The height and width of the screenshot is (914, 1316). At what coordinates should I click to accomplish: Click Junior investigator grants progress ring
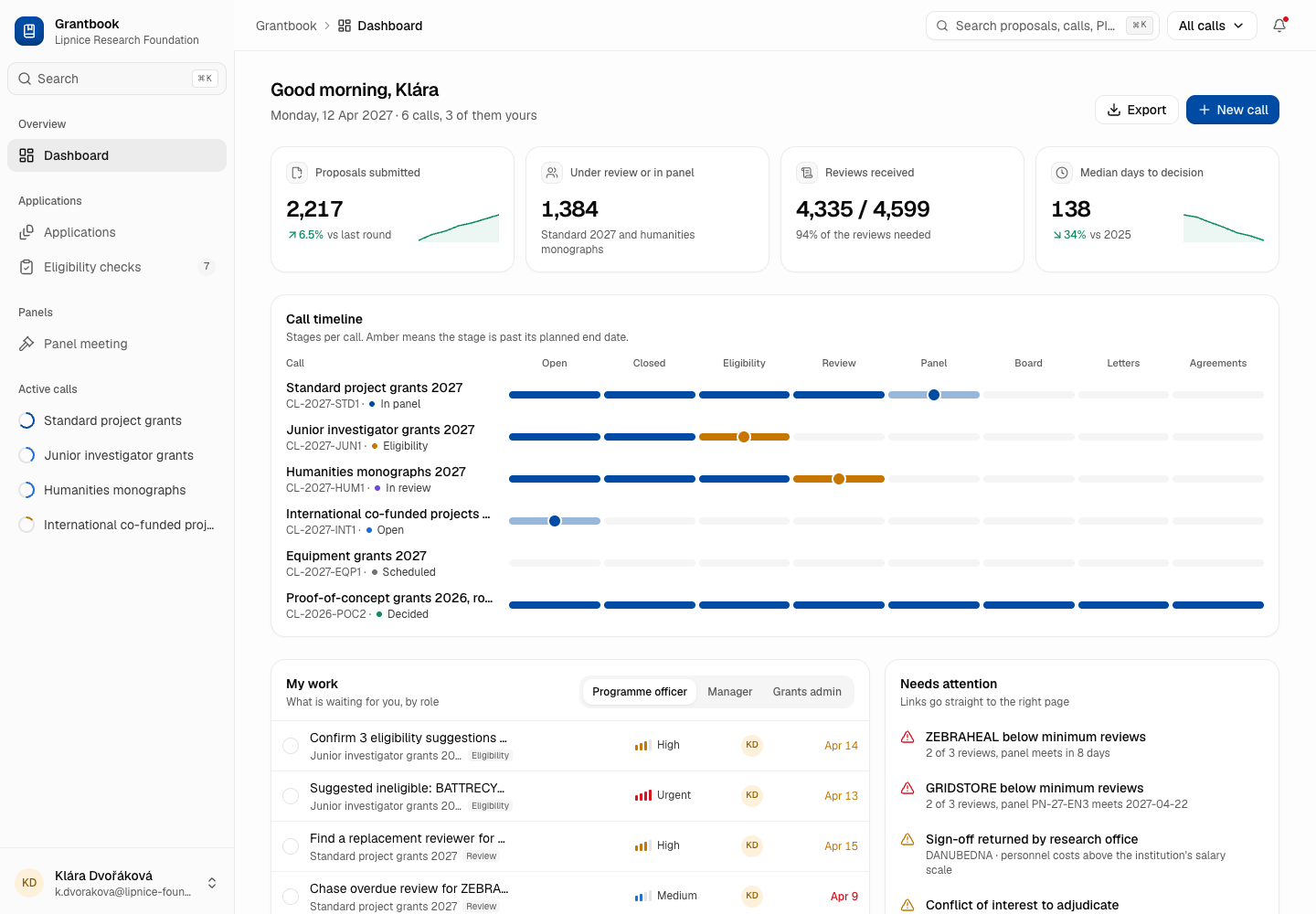click(27, 455)
